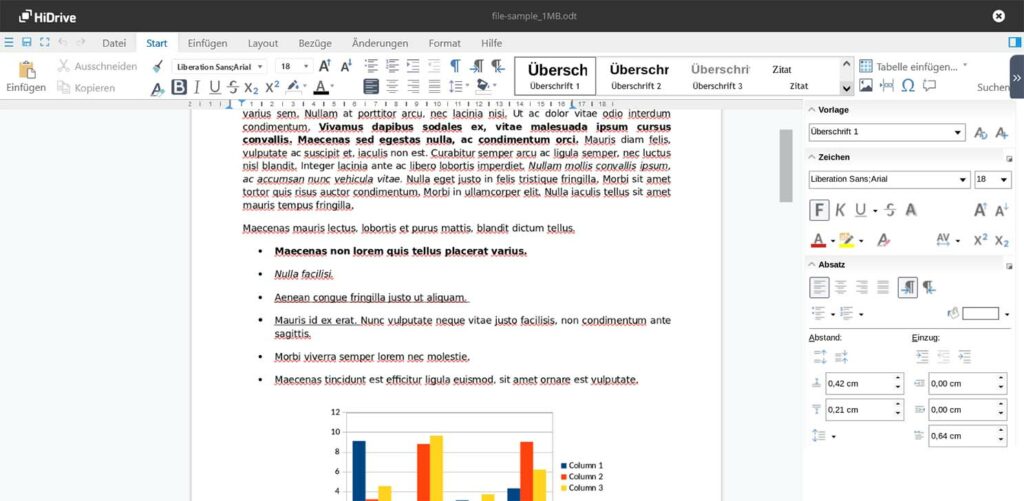Viewport: 1024px width, 501px height.
Task: Click the paragraph background color box in the Absatz panel
Action: (x=980, y=314)
